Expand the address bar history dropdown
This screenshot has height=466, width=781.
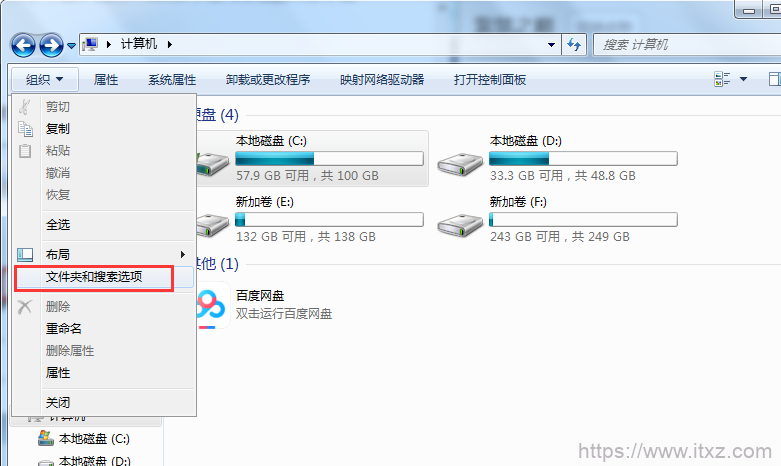551,45
